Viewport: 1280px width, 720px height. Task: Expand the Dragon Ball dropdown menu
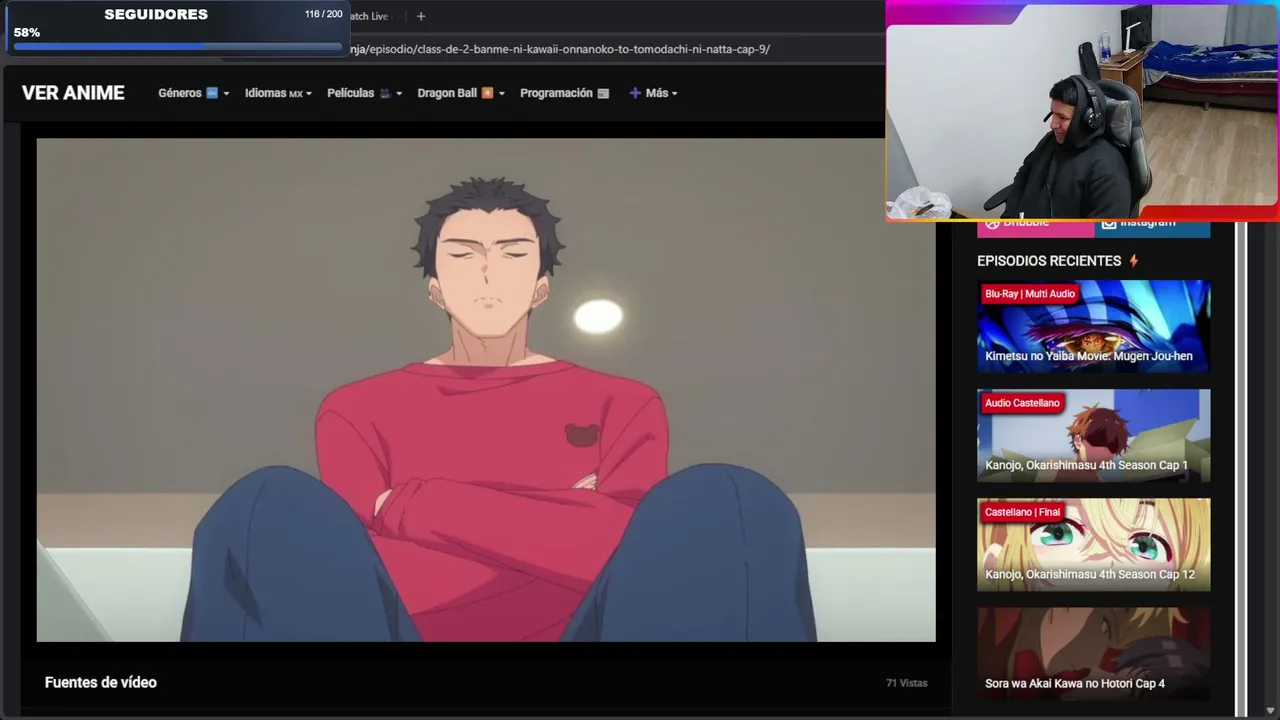[461, 93]
